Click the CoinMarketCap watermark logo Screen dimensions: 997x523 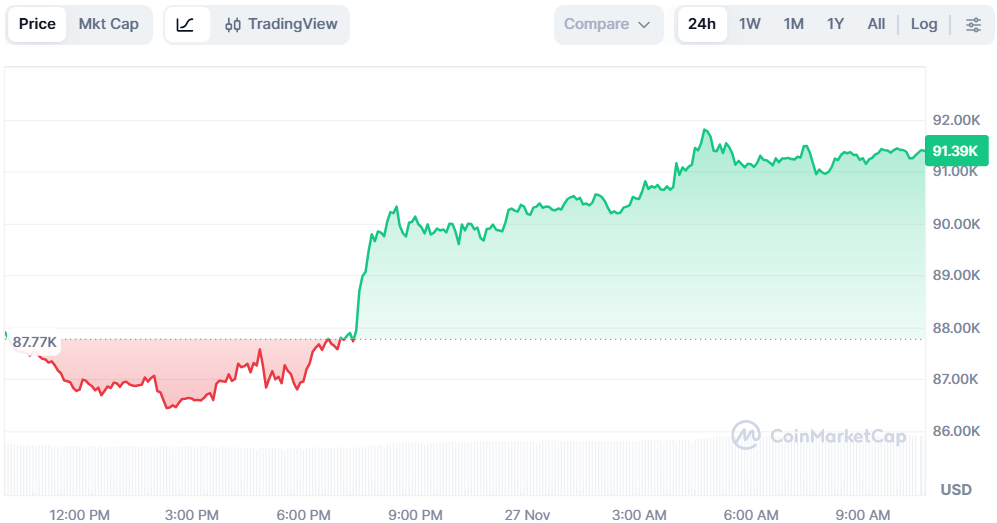click(x=819, y=435)
